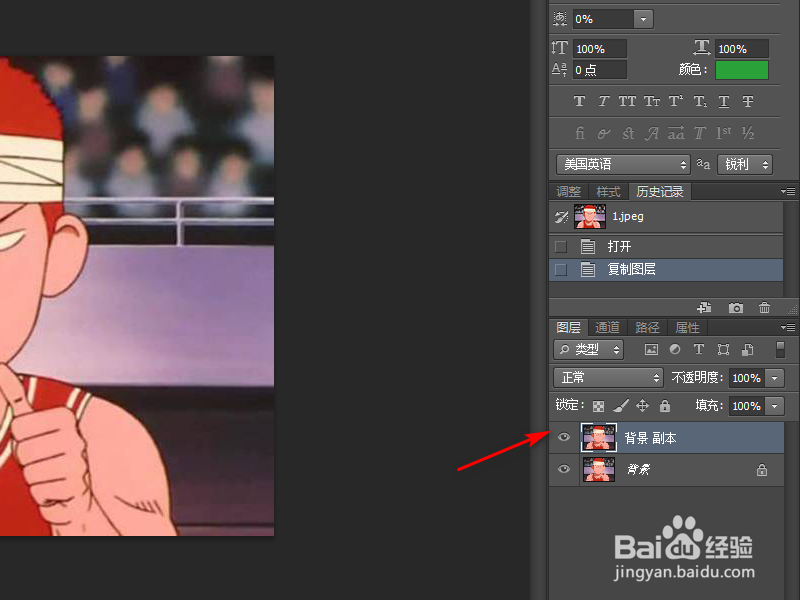Enable swash OpenType option

point(652,133)
